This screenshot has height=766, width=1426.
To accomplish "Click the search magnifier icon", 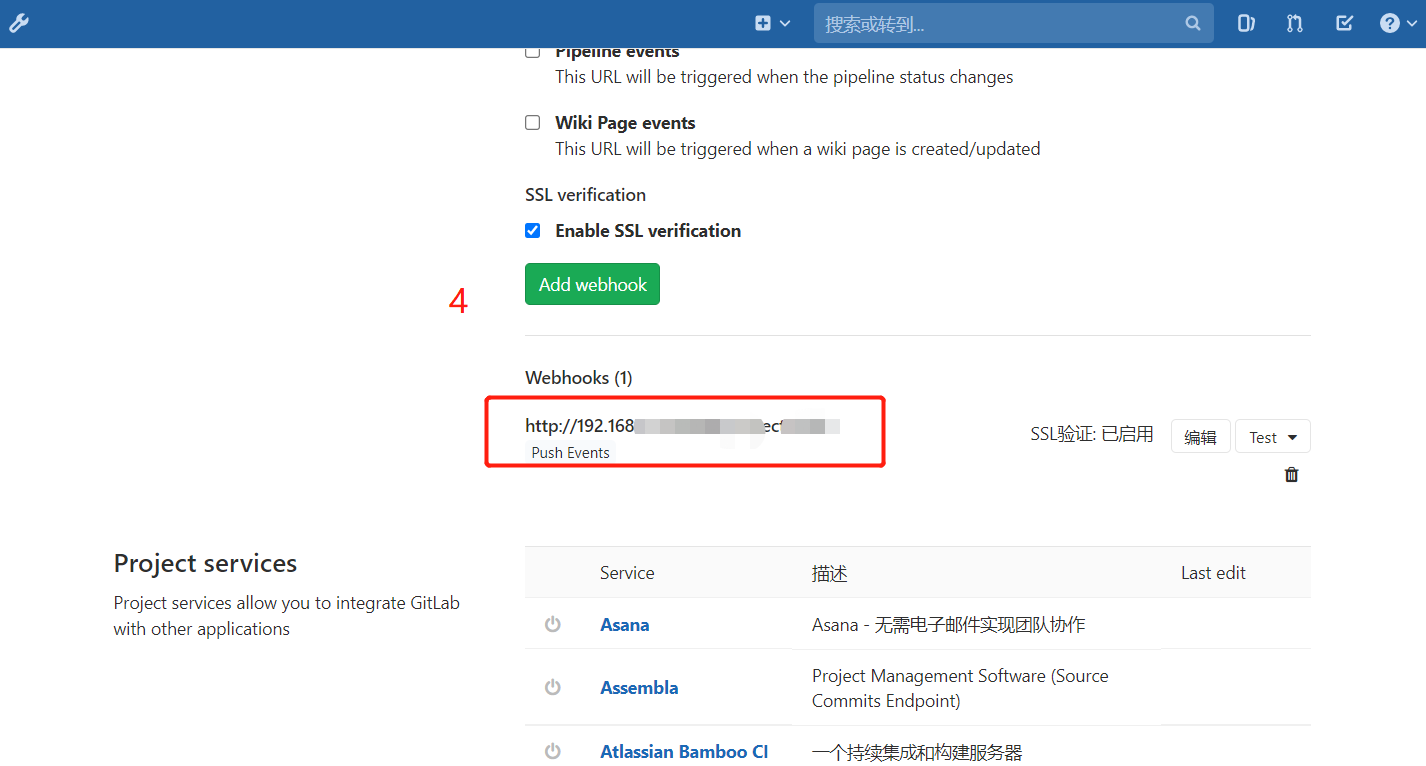I will [1192, 23].
